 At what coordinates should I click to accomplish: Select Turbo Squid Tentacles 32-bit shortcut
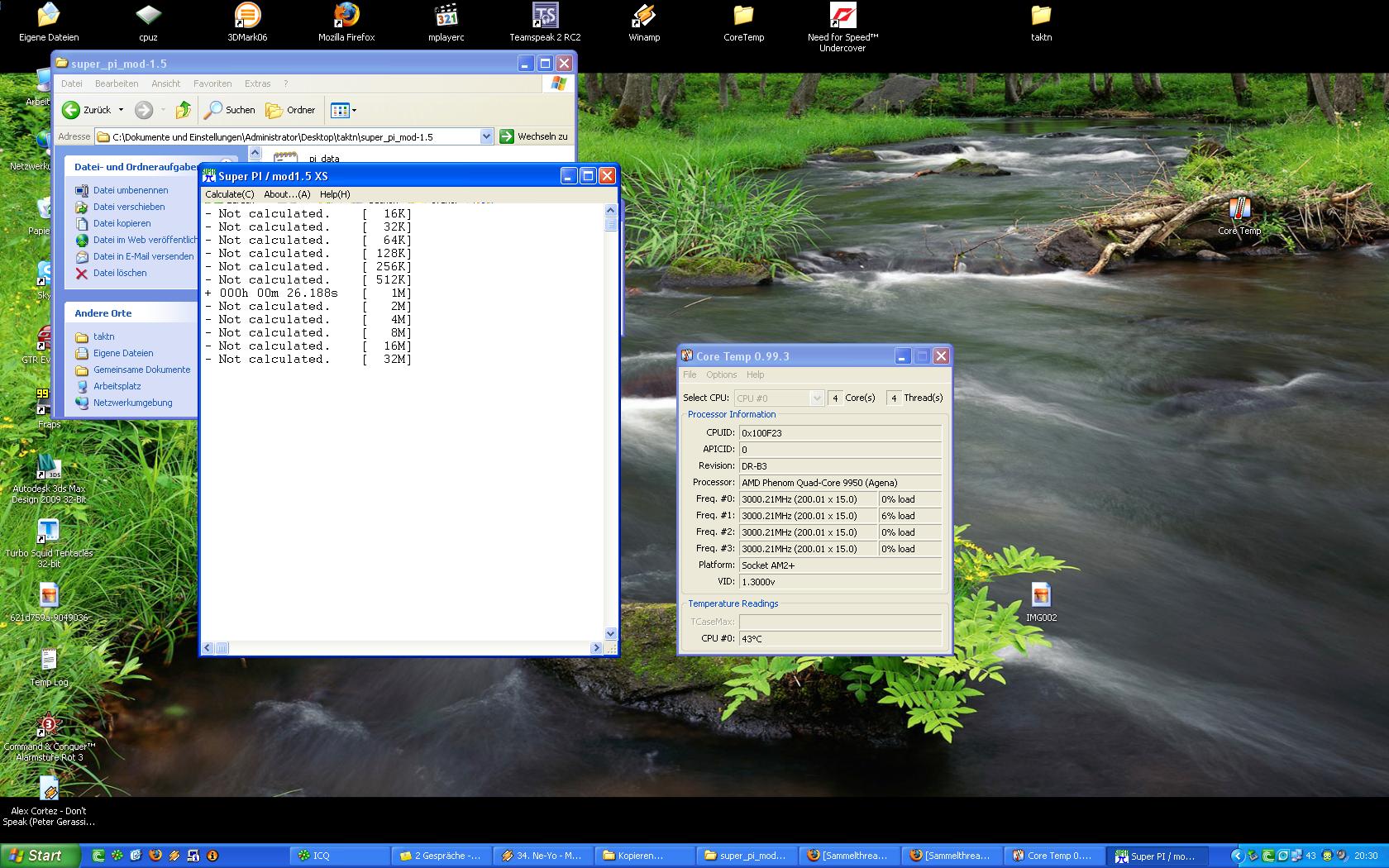tap(49, 543)
